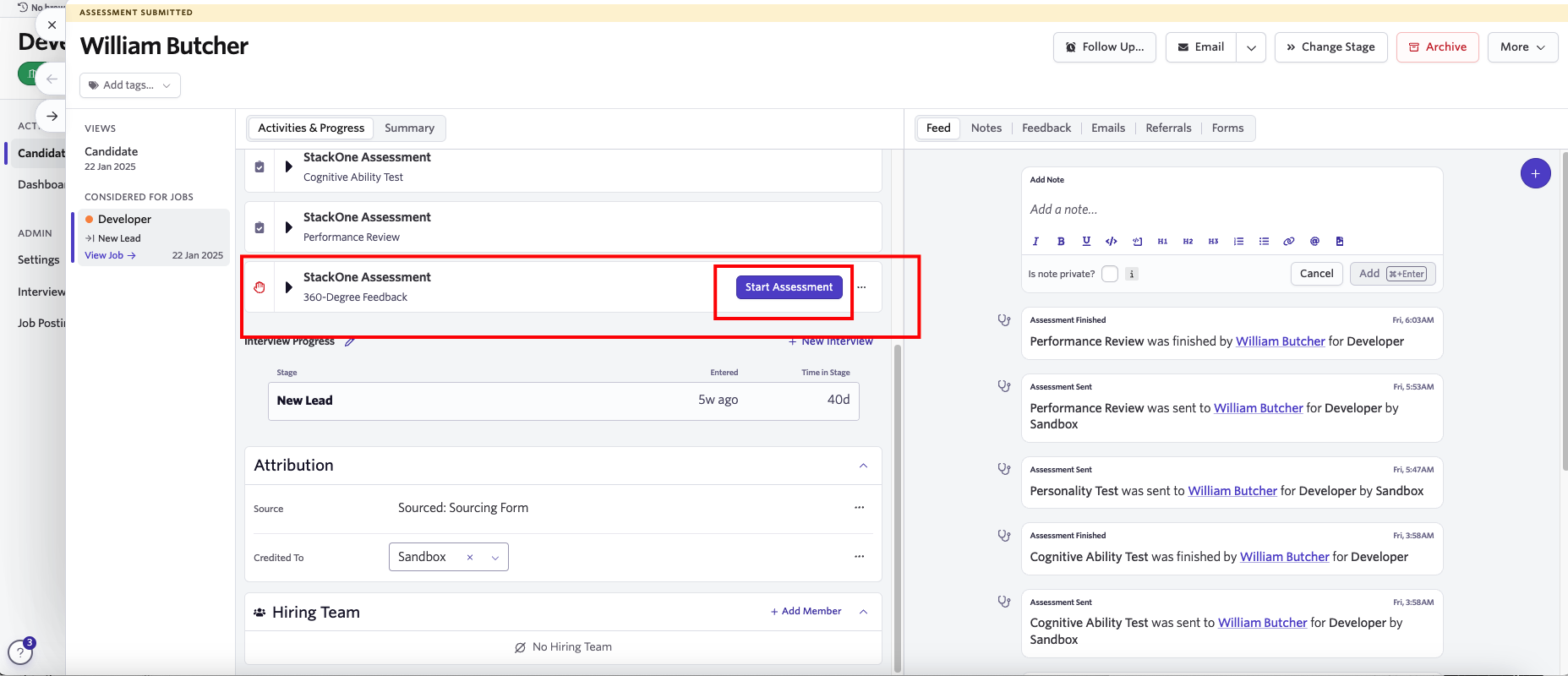Select the Candidate view in sidebar
This screenshot has height=676, width=1568.
111,158
